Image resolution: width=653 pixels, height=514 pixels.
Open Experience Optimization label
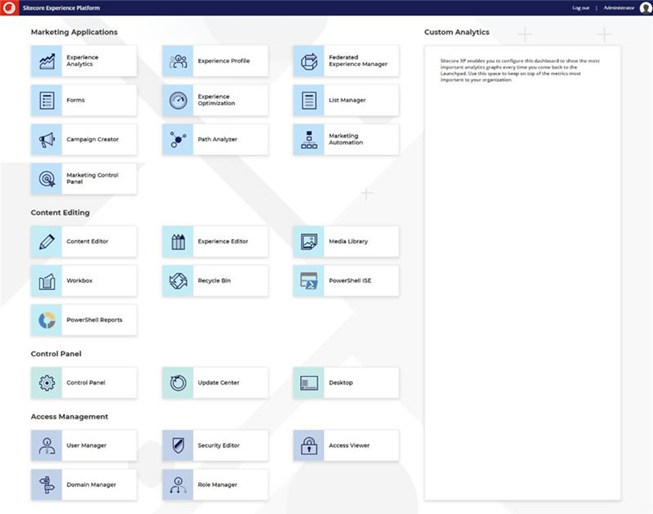(x=217, y=100)
